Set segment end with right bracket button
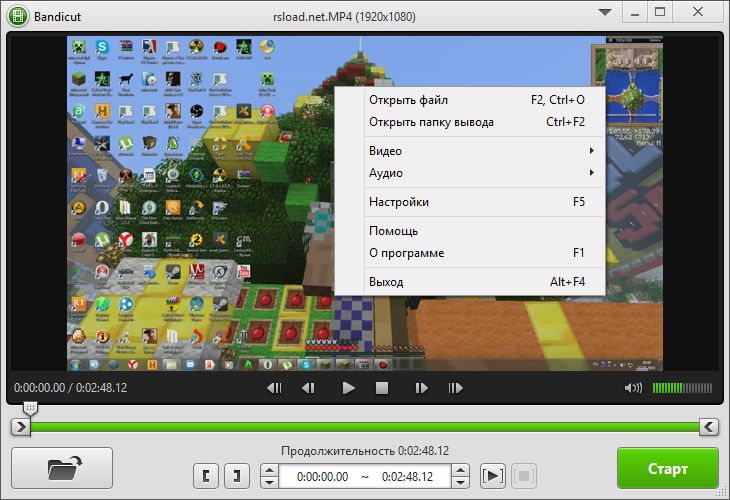Viewport: 730px width, 500px height. pyautogui.click(x=237, y=476)
